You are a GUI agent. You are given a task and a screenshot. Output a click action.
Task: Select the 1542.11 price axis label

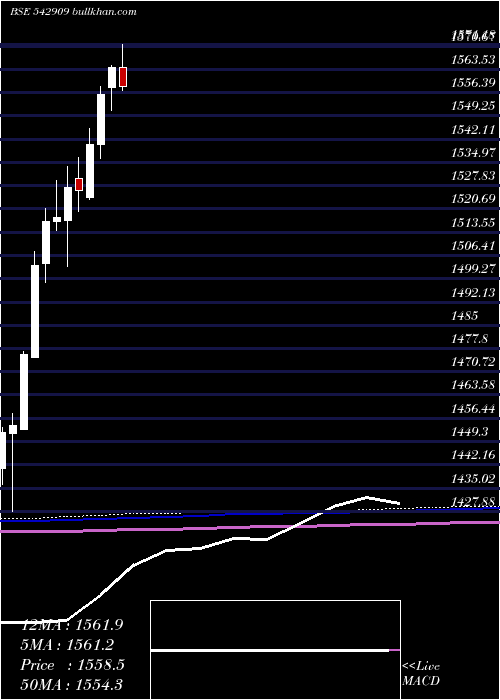coord(473,129)
